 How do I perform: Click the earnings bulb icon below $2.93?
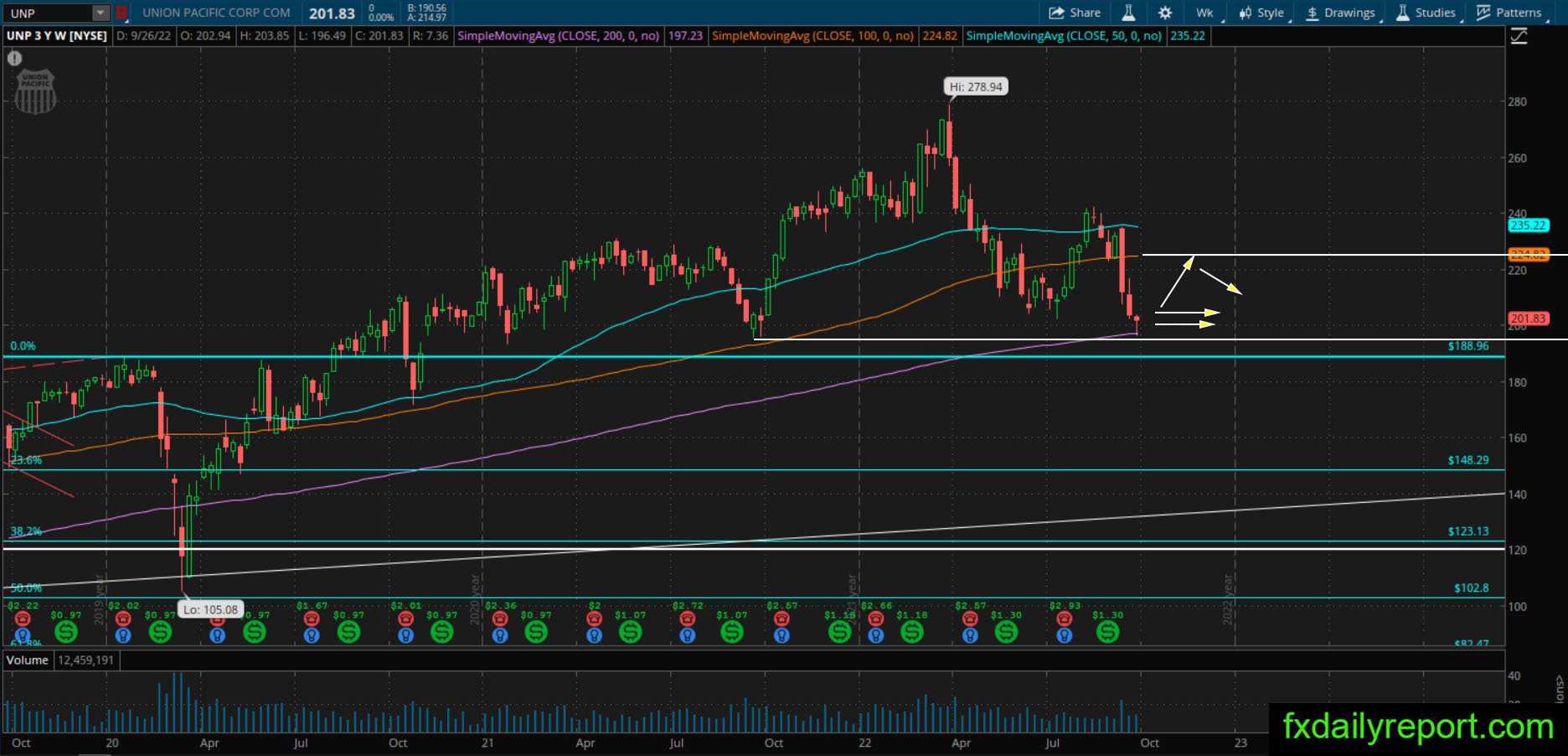[x=1064, y=635]
